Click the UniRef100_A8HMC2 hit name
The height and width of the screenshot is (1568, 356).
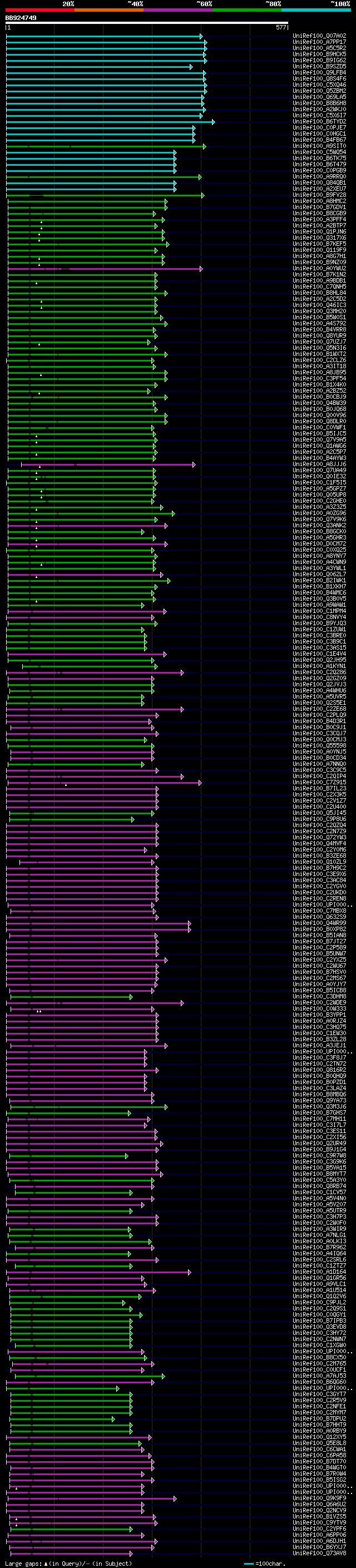[319, 201]
